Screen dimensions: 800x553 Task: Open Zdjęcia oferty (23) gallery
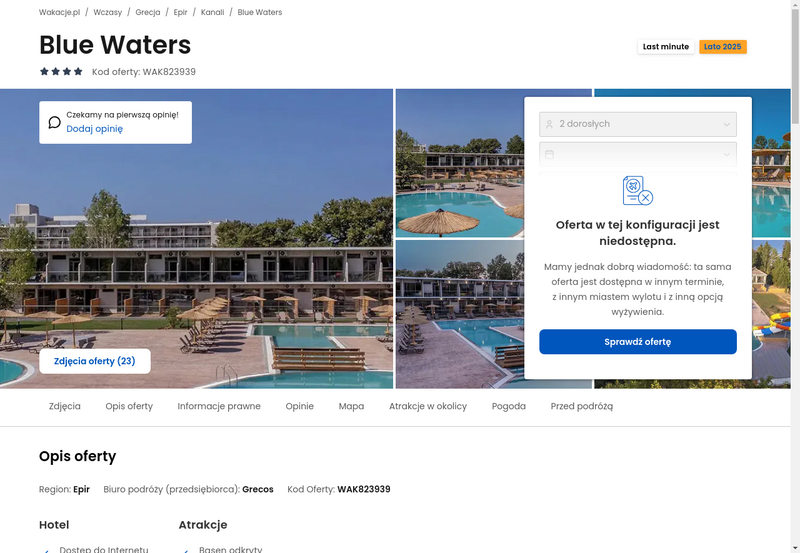pyautogui.click(x=95, y=361)
